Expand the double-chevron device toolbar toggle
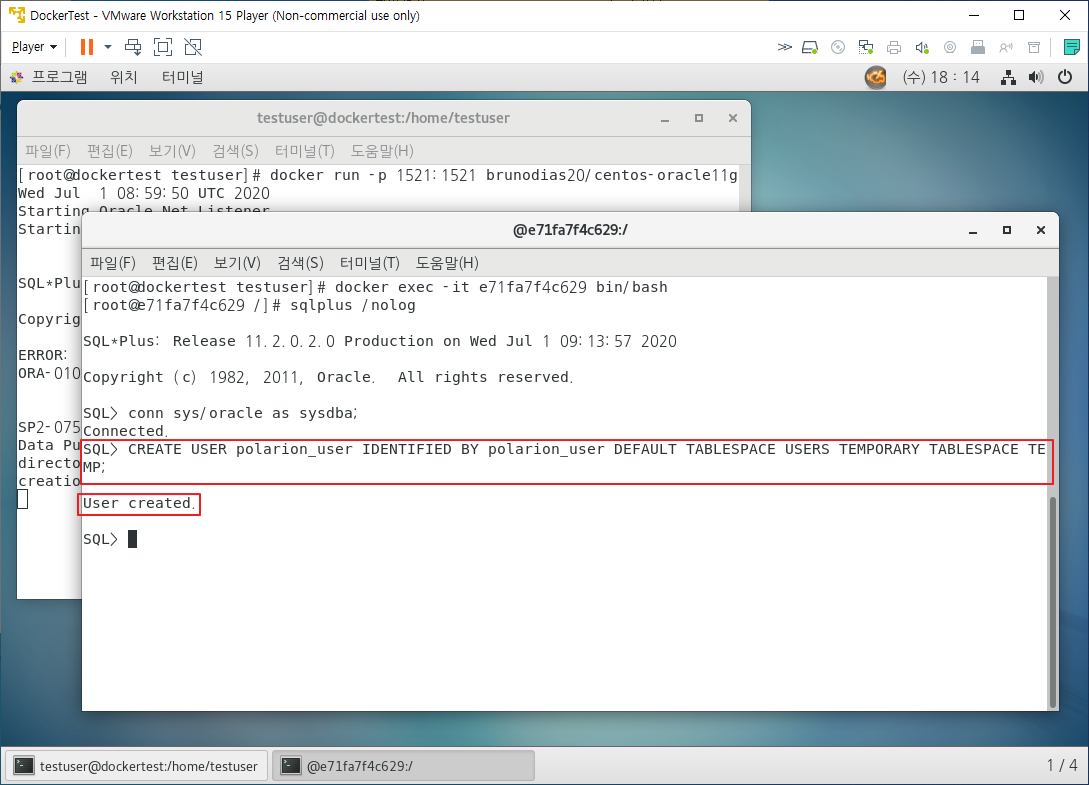This screenshot has width=1089, height=785. coord(784,47)
